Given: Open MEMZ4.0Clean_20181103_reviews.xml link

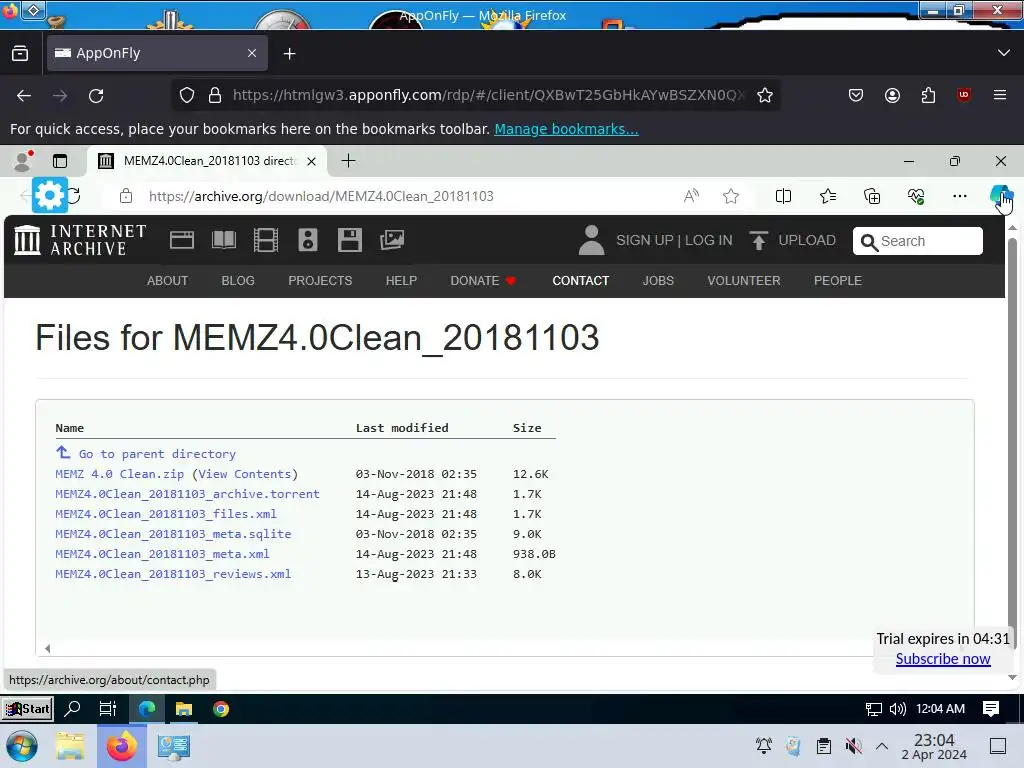Looking at the screenshot, I should [x=173, y=574].
